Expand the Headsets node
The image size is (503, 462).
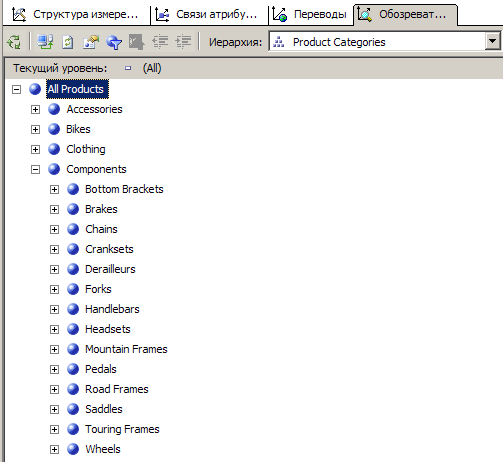point(54,329)
